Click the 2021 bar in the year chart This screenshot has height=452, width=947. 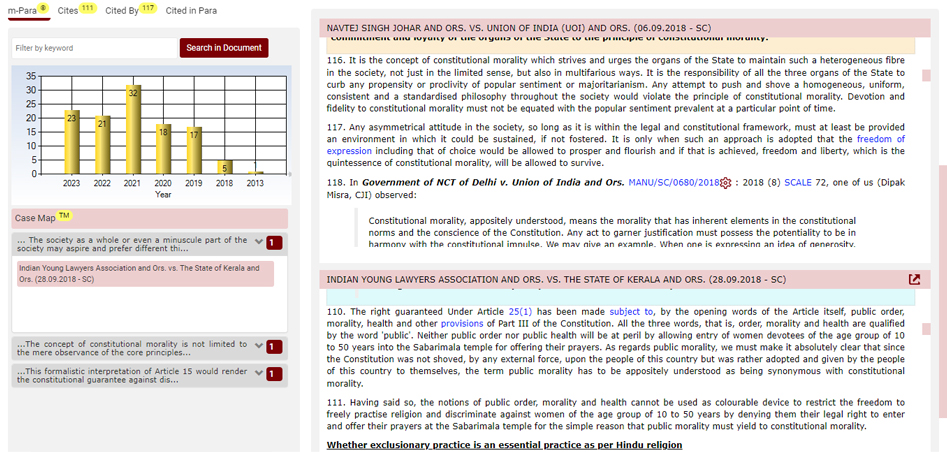(133, 130)
